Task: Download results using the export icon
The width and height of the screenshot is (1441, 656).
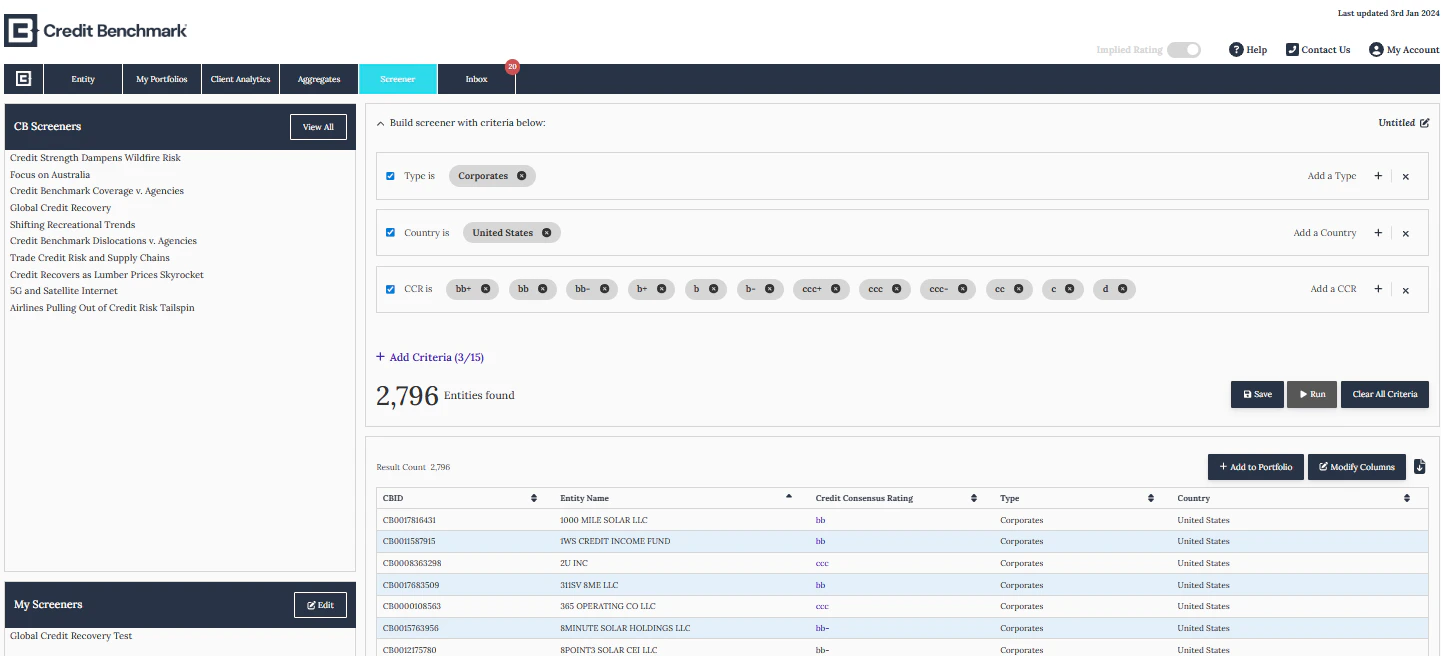Action: coord(1420,467)
